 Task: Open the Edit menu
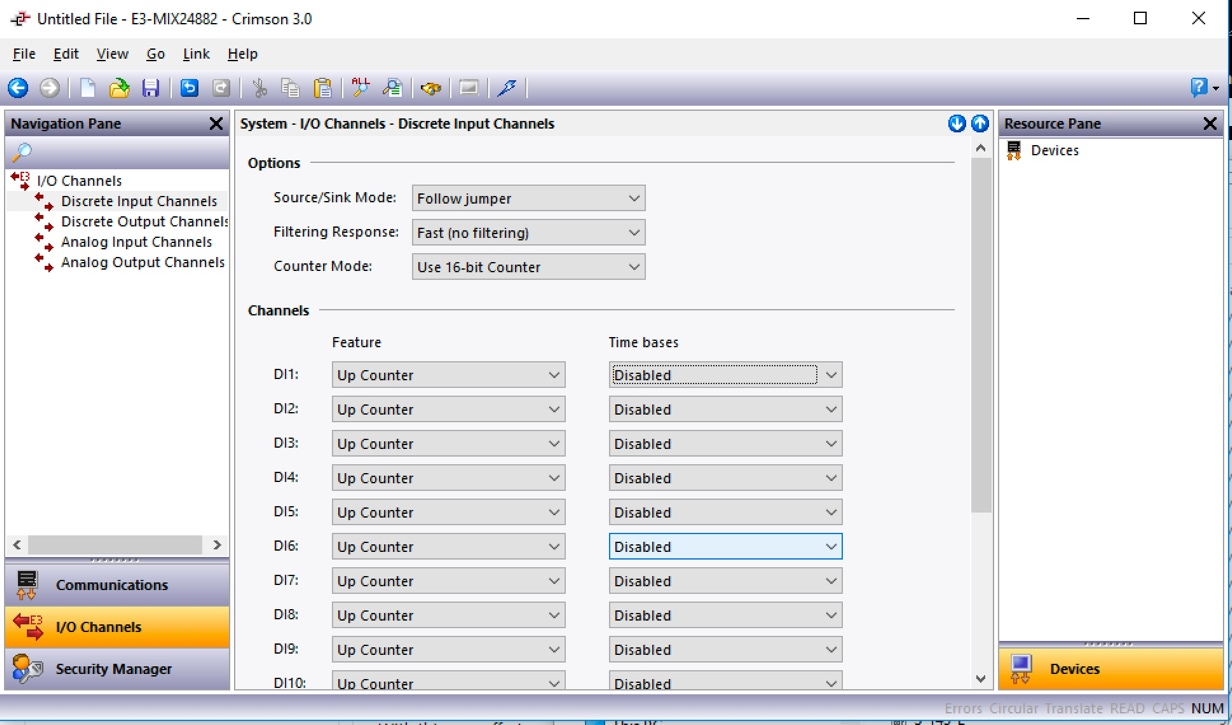66,54
